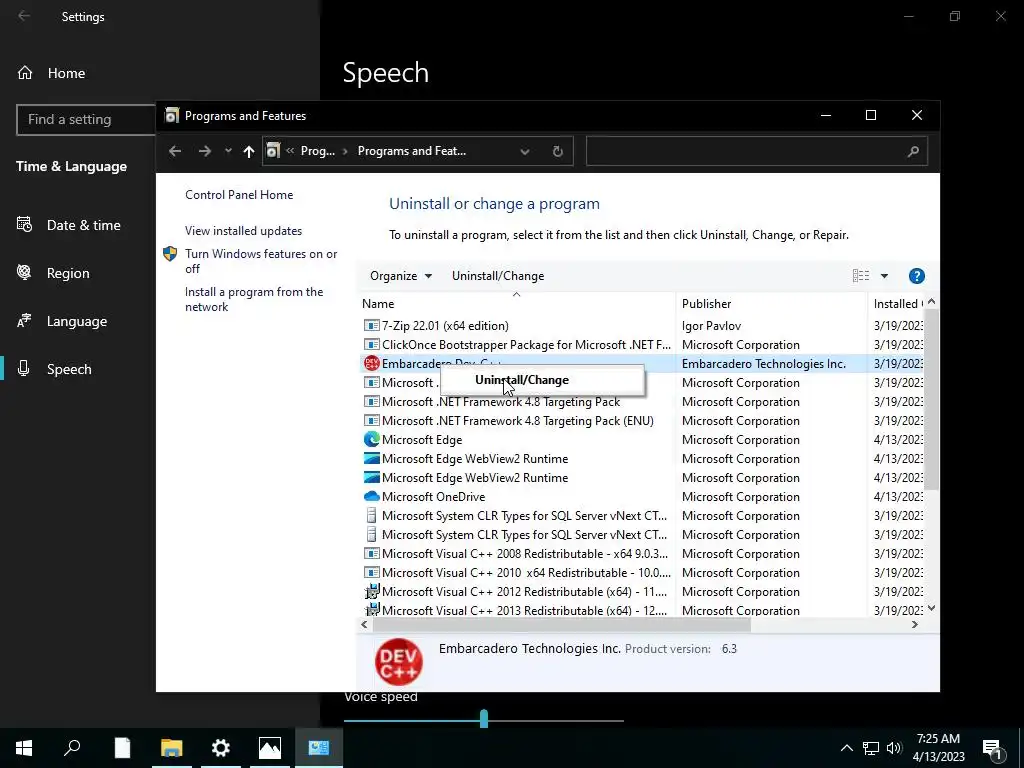Click the Find a setting search box
Screen dimensions: 1024x768
click(86, 120)
